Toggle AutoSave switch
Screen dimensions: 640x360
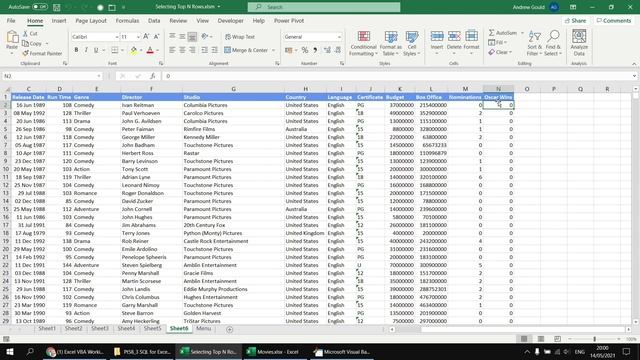point(40,7)
